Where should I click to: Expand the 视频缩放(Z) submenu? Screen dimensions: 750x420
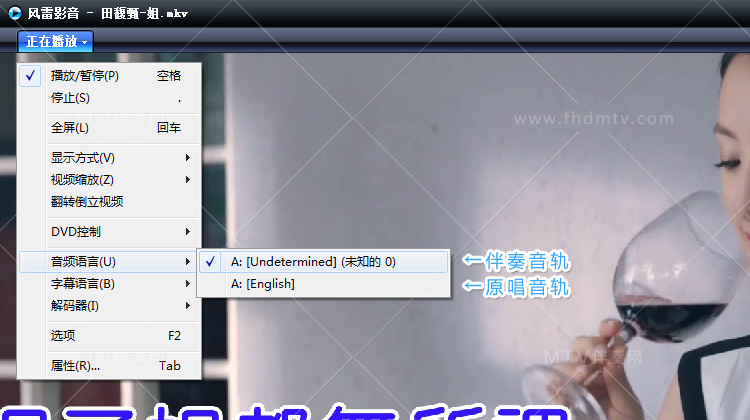(109, 180)
